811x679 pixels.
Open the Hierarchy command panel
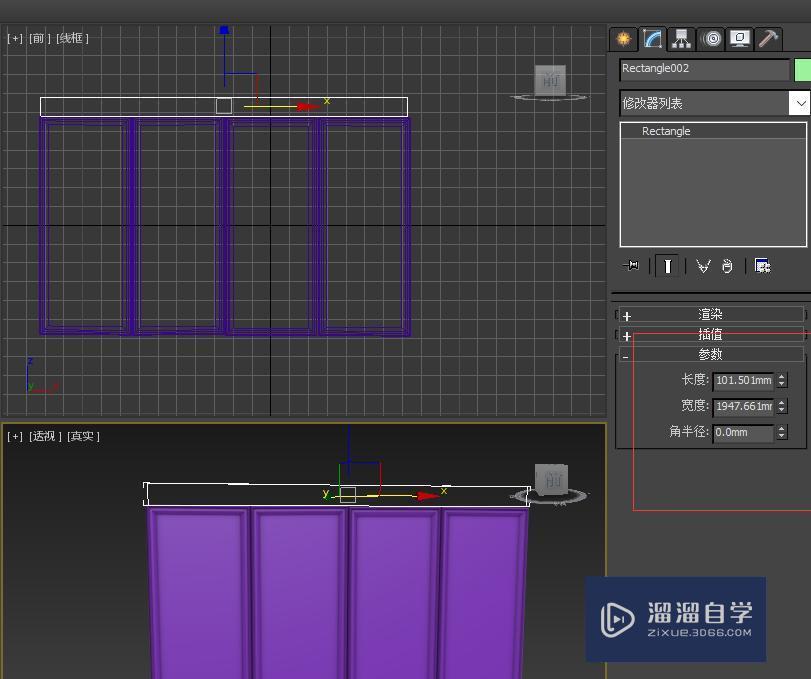tap(680, 39)
